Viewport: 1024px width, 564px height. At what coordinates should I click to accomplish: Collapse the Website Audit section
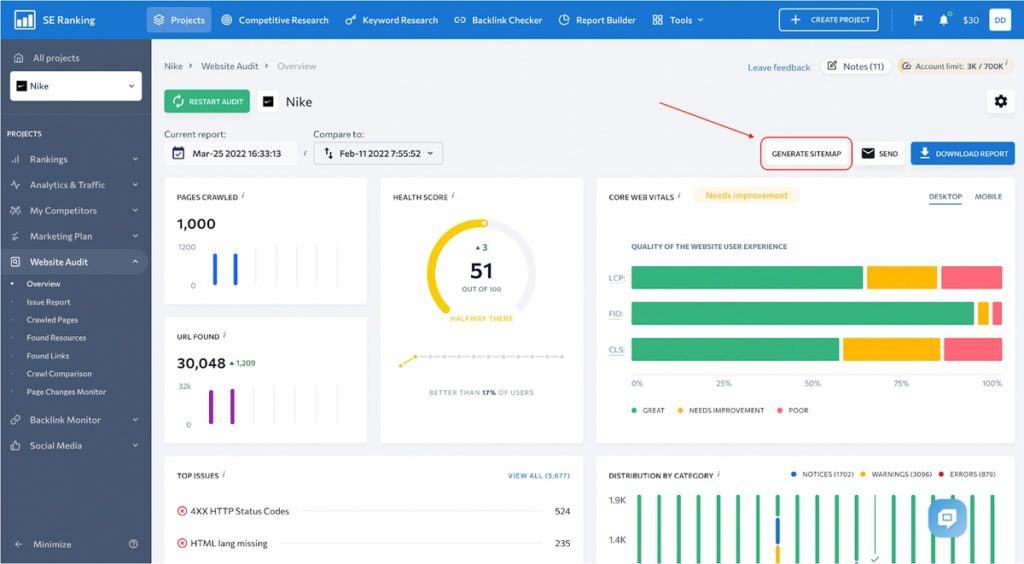pyautogui.click(x=135, y=262)
